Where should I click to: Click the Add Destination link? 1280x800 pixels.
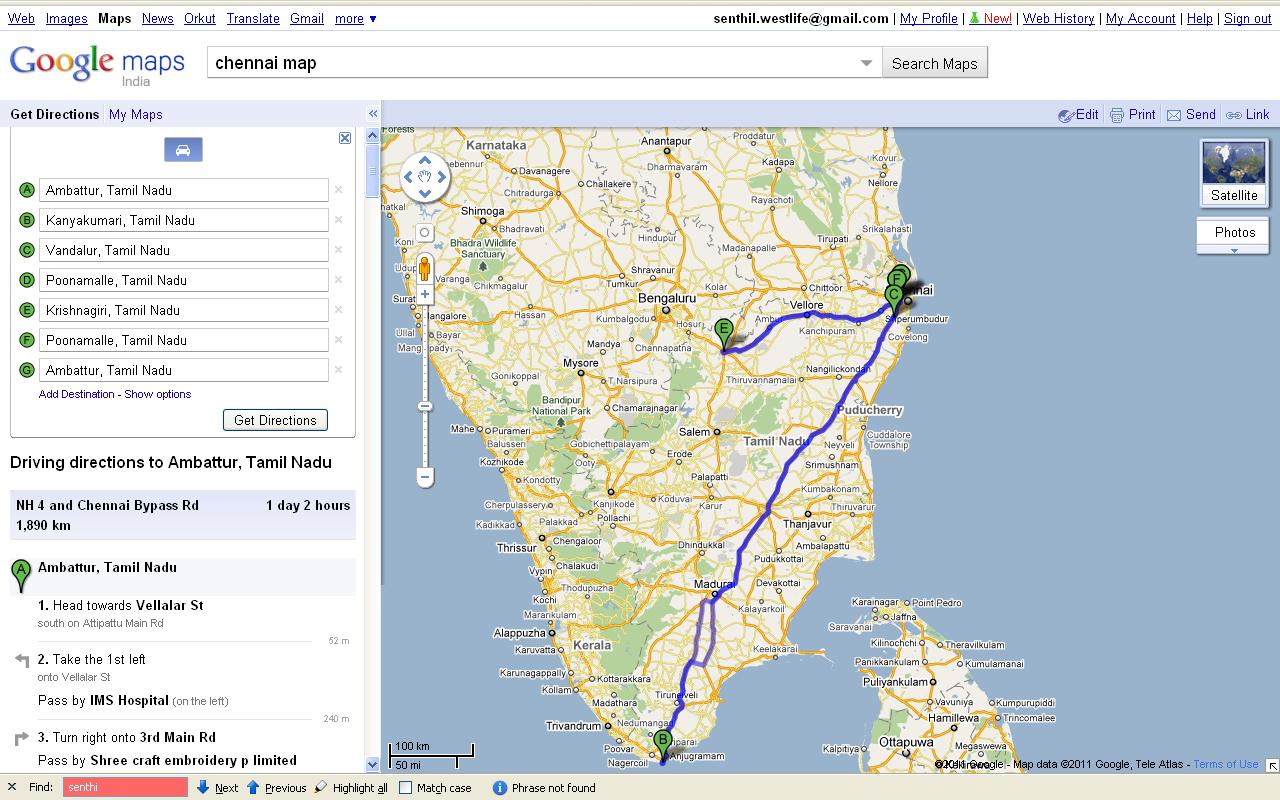pyautogui.click(x=77, y=394)
